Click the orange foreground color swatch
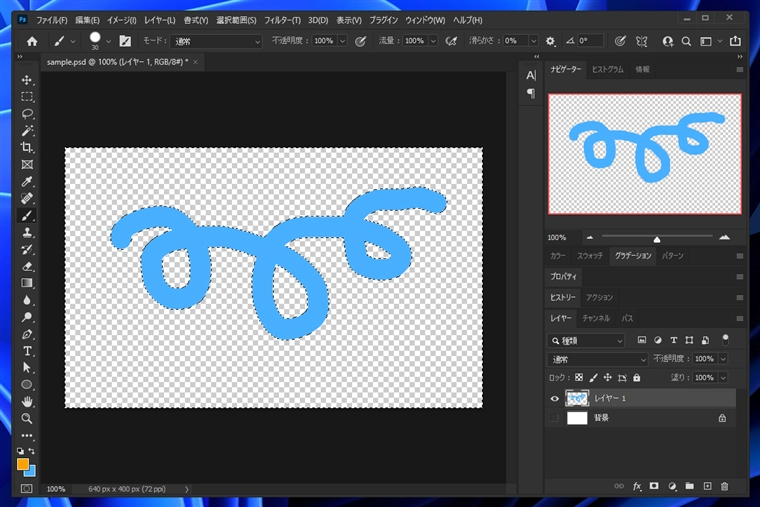Image resolution: width=760 pixels, height=507 pixels. click(x=23, y=464)
